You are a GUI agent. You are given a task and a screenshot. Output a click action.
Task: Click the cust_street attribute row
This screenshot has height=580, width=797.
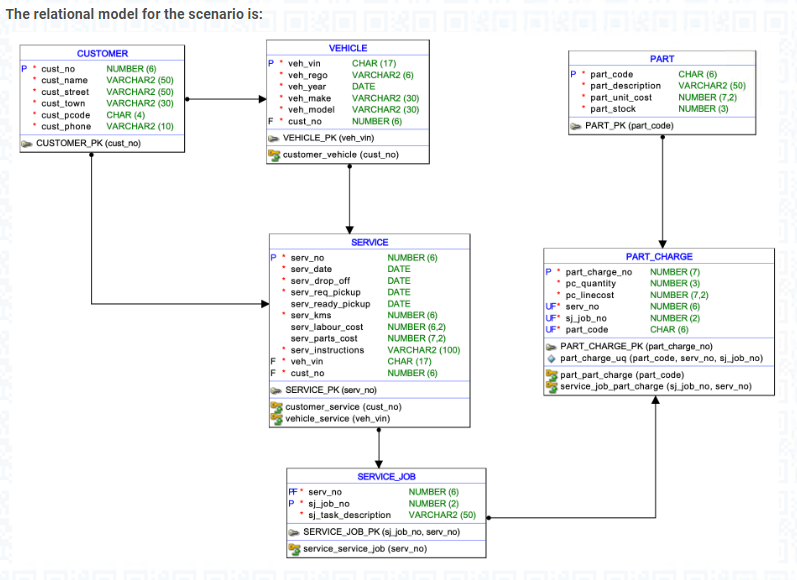click(102, 92)
